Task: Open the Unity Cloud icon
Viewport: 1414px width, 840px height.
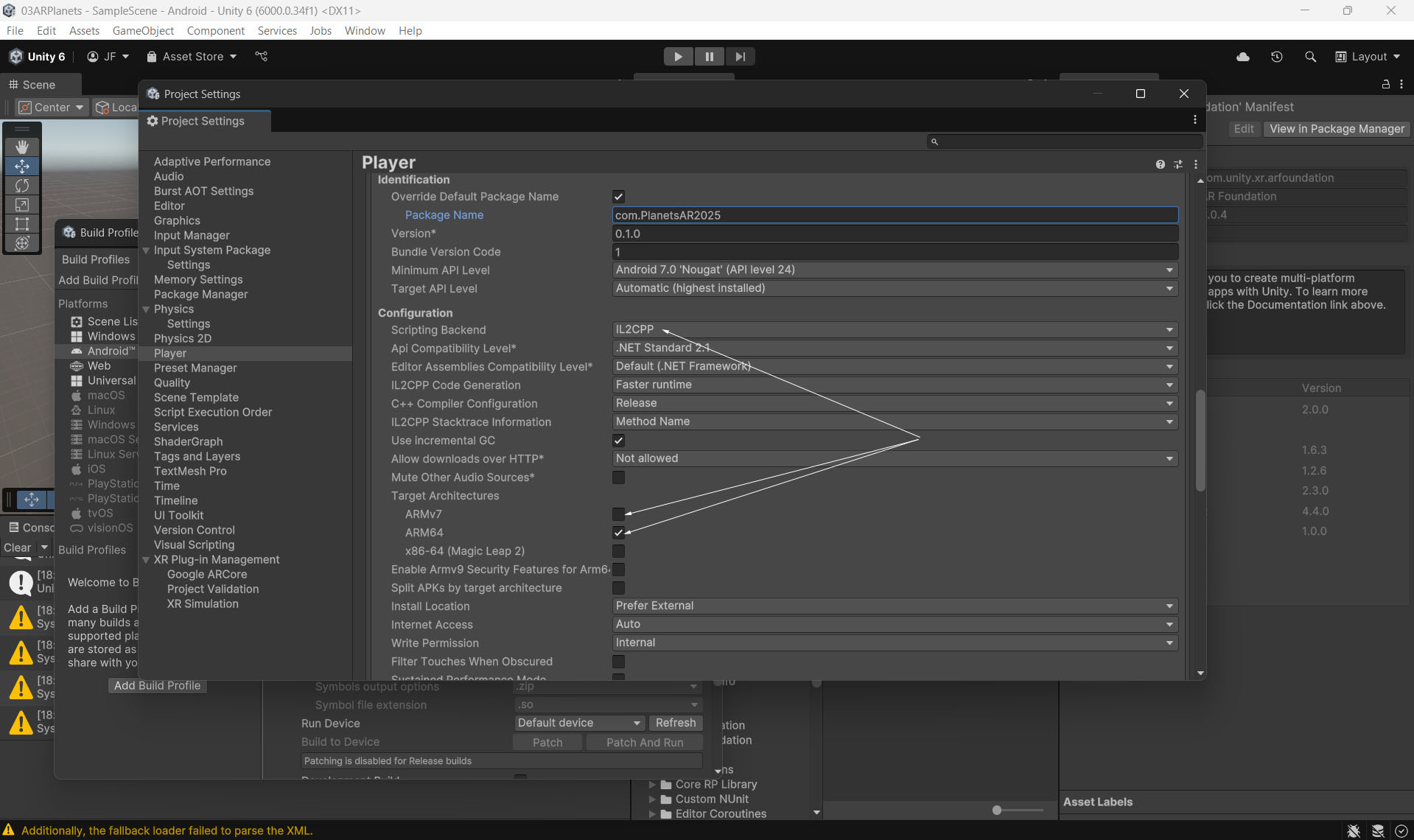Action: coord(1243,57)
